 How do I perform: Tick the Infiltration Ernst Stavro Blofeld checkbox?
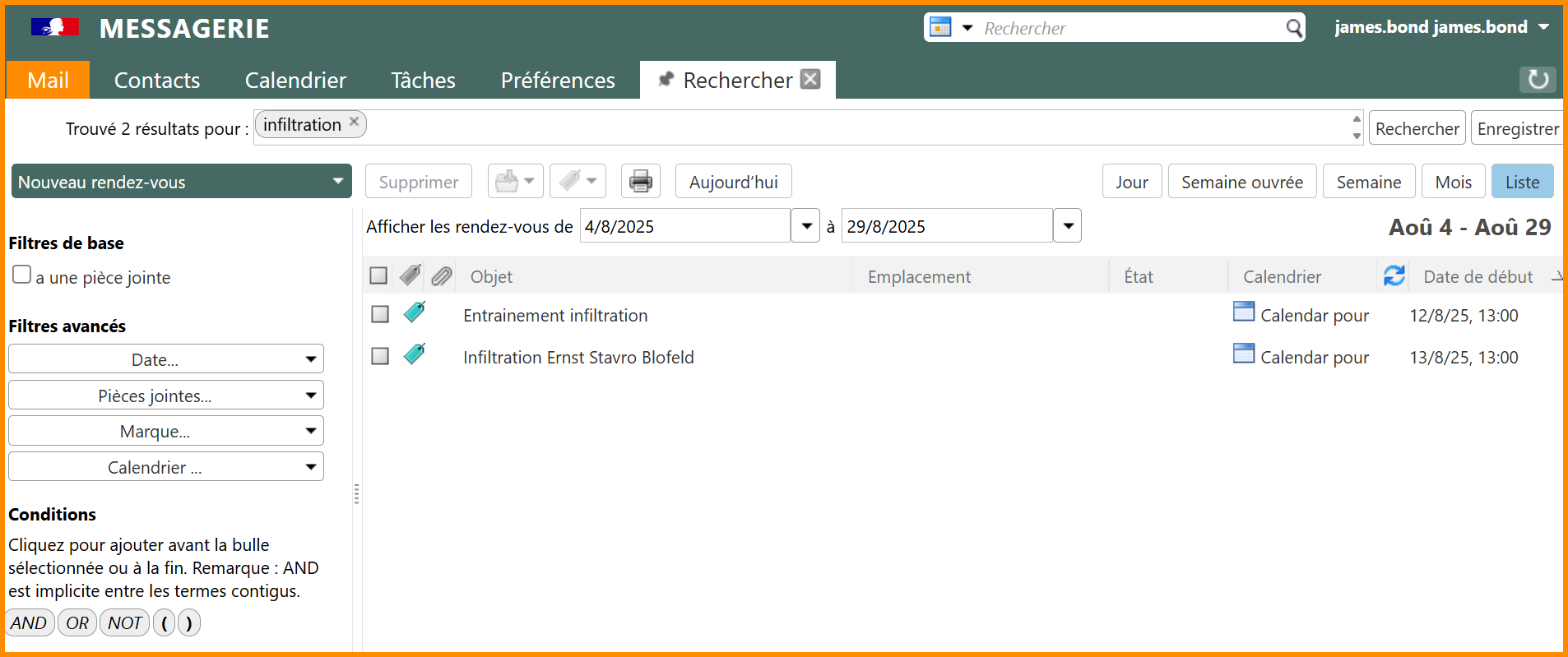pos(379,356)
